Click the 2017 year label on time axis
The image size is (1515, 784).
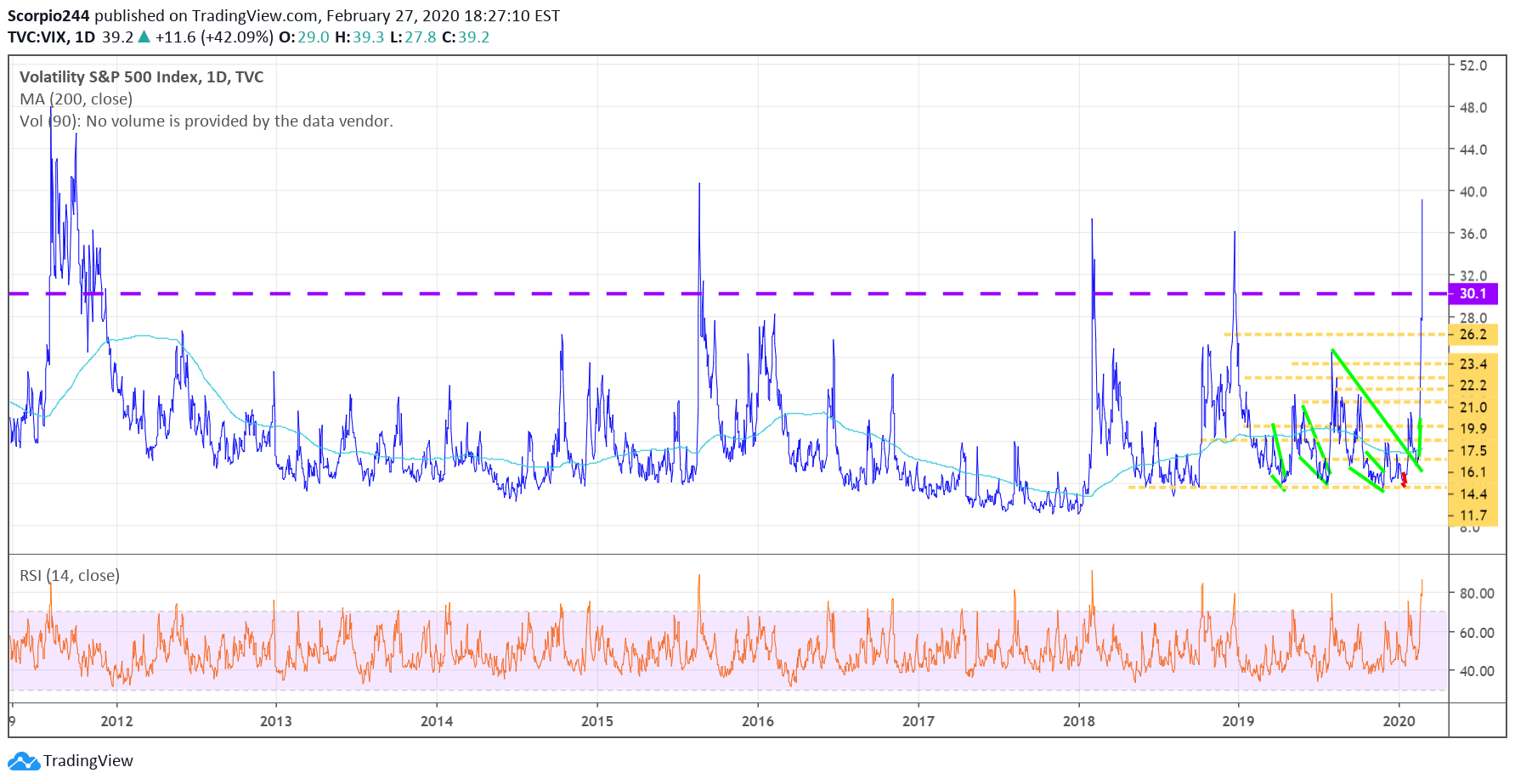tap(919, 721)
